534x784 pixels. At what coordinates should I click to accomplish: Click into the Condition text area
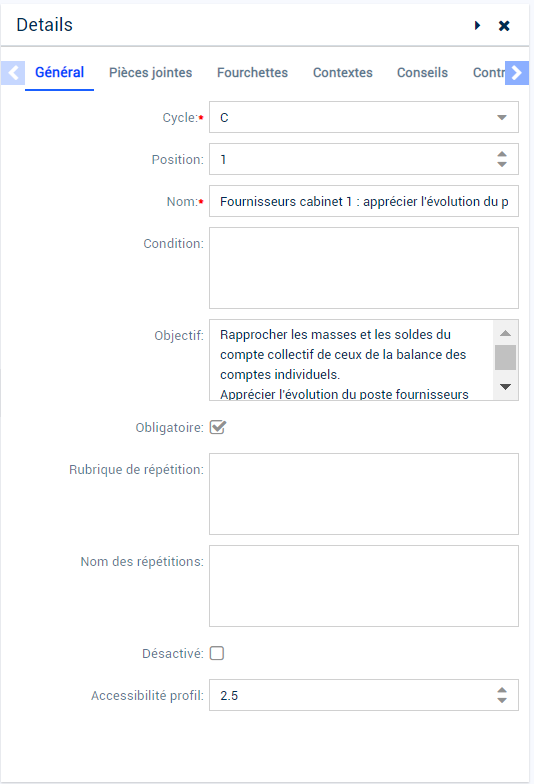pos(364,268)
